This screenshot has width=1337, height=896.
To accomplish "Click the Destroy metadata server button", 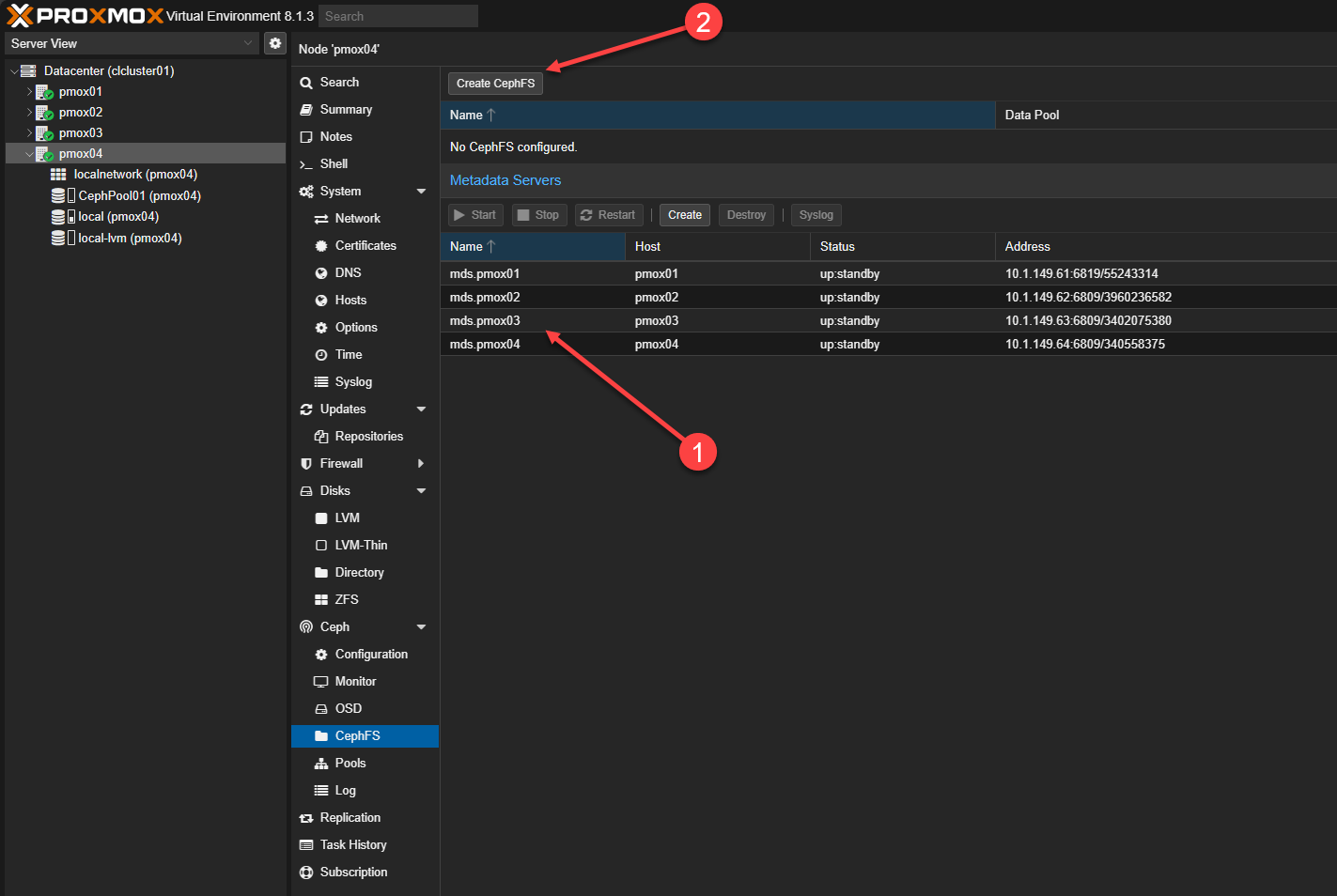I will pyautogui.click(x=746, y=215).
